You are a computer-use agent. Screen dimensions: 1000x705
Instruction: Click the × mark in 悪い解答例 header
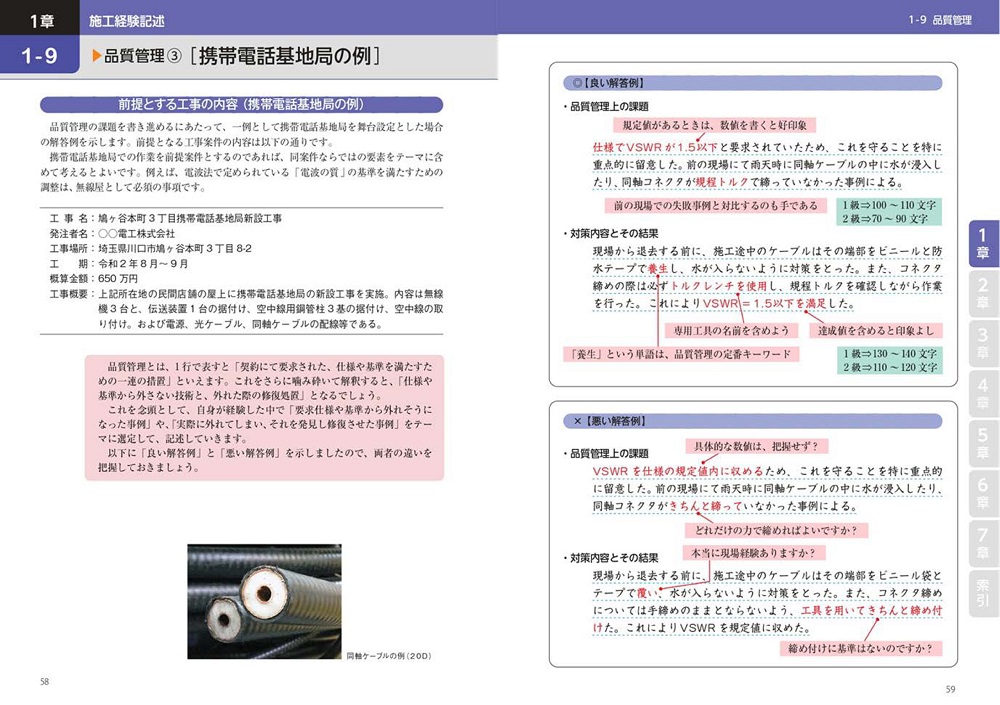pos(574,421)
